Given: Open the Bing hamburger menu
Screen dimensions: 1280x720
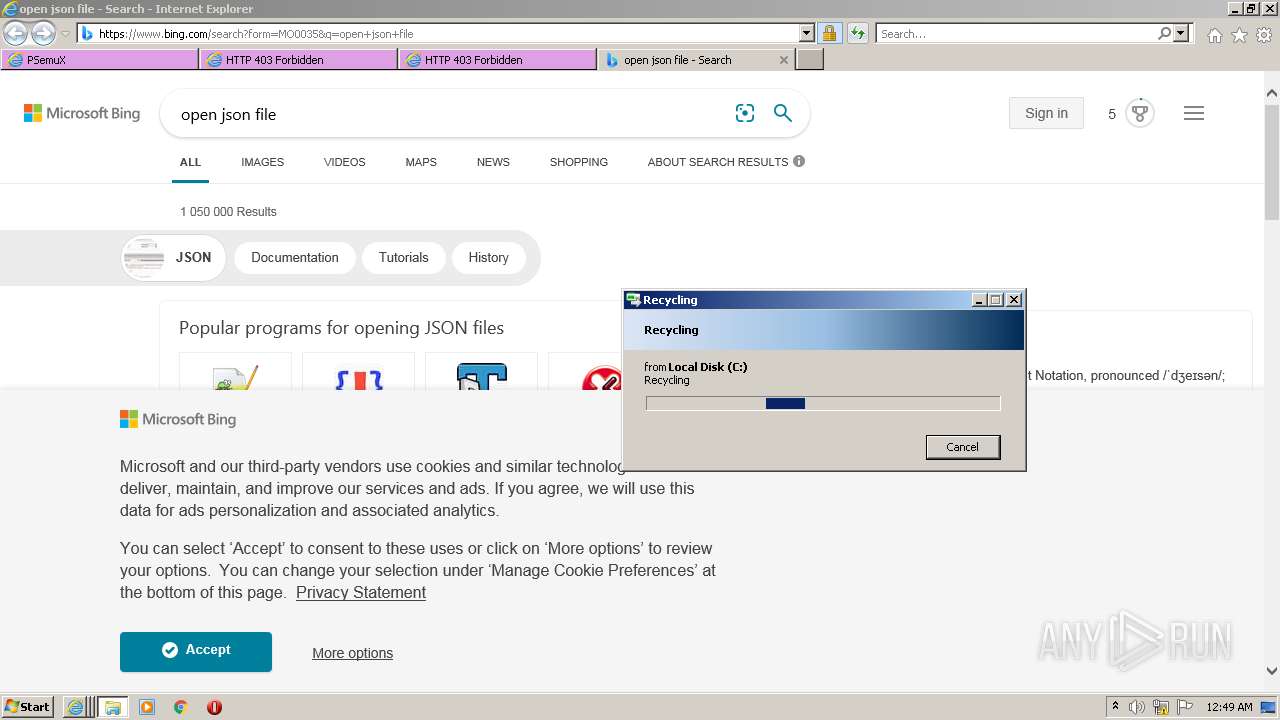Looking at the screenshot, I should [1194, 113].
